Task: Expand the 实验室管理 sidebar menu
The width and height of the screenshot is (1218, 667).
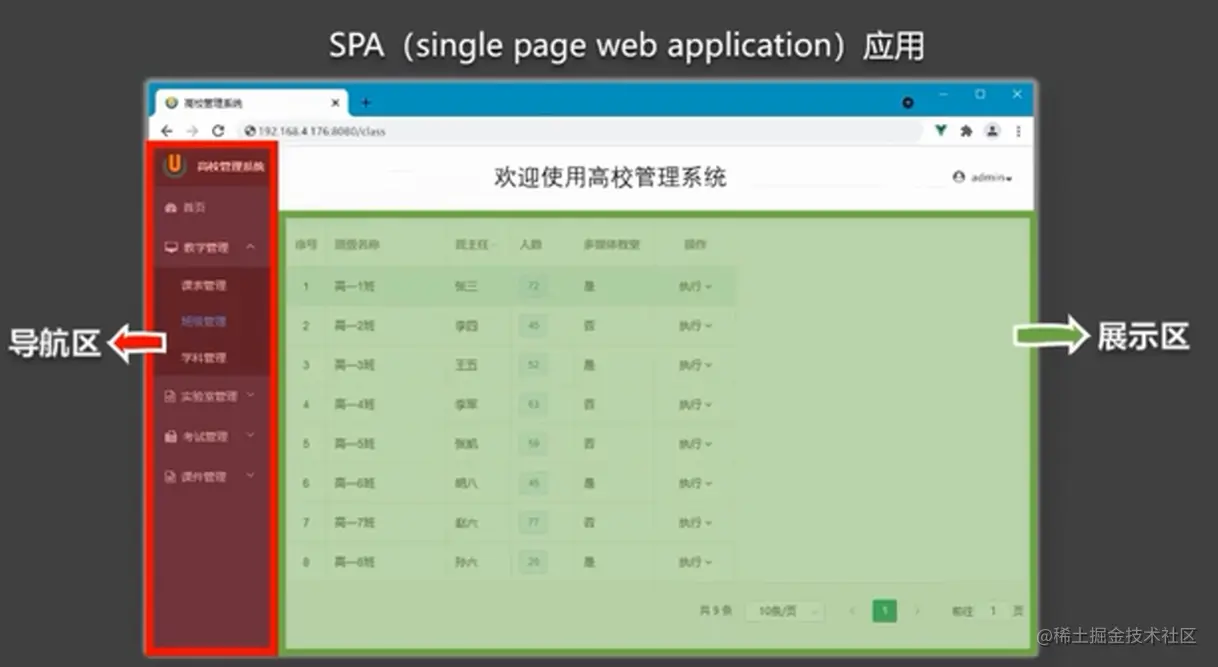Action: pos(212,396)
